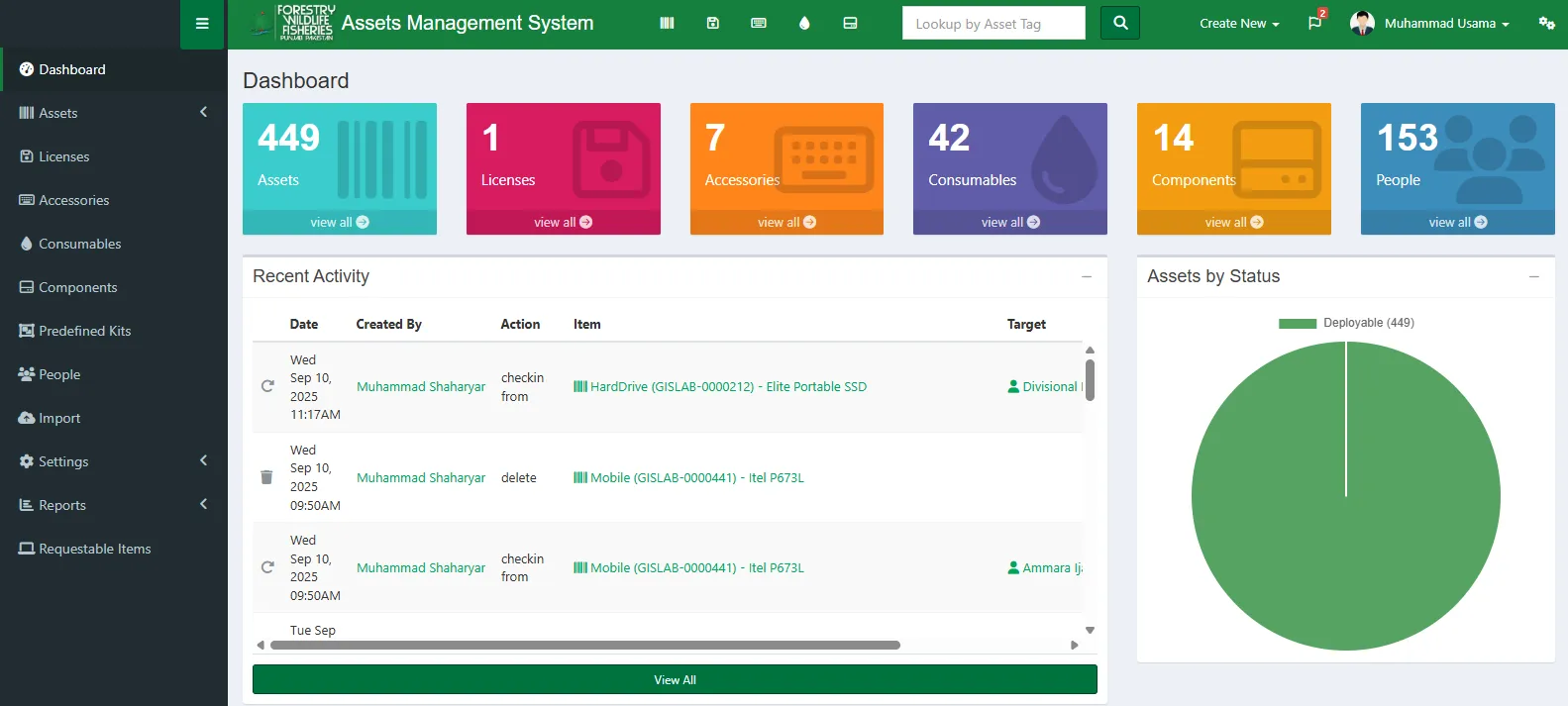This screenshot has height=706, width=1568.
Task: Open the Consumables droplet icon in top navbar
Action: pos(804,23)
